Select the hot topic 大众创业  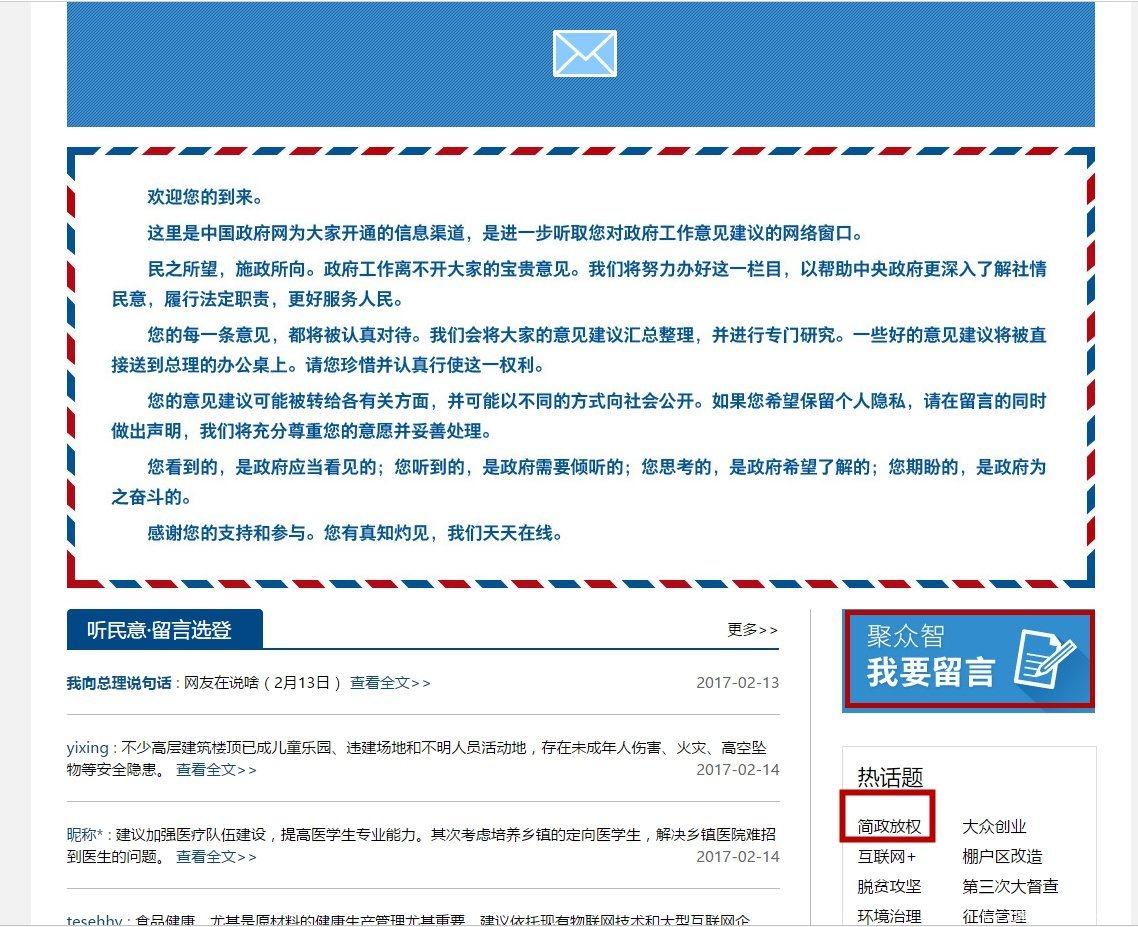pyautogui.click(x=994, y=827)
